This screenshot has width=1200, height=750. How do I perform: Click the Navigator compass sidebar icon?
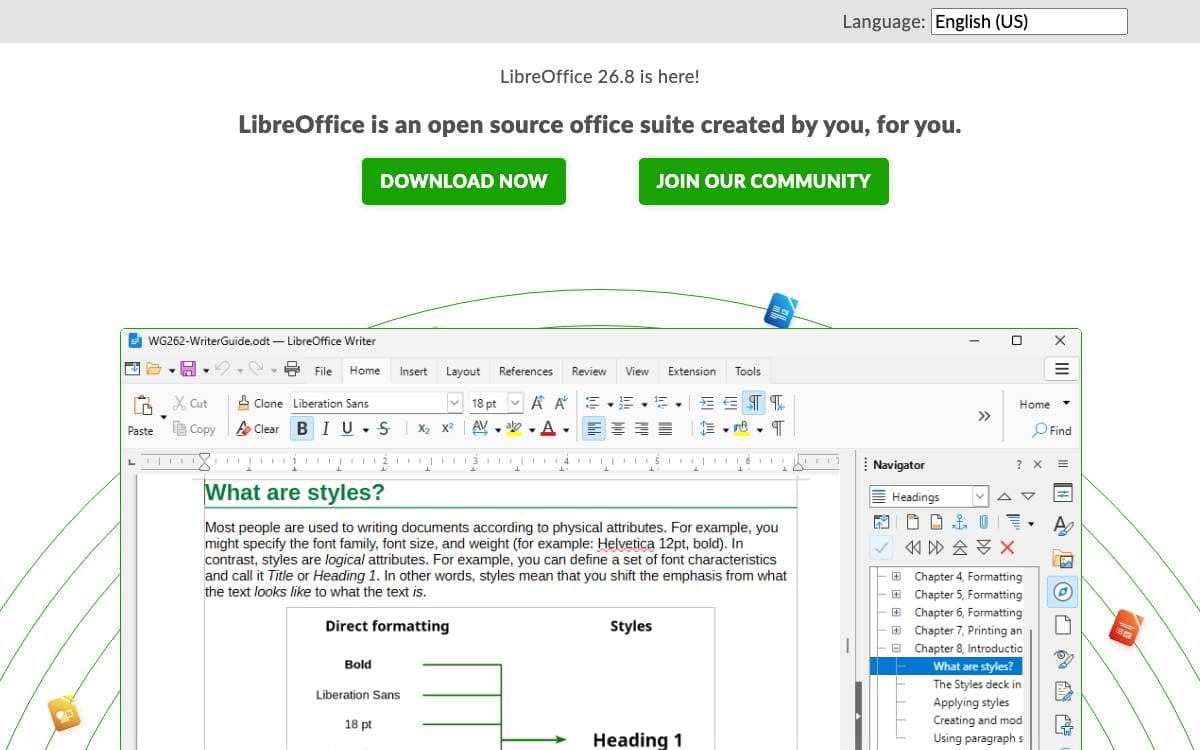[1063, 592]
